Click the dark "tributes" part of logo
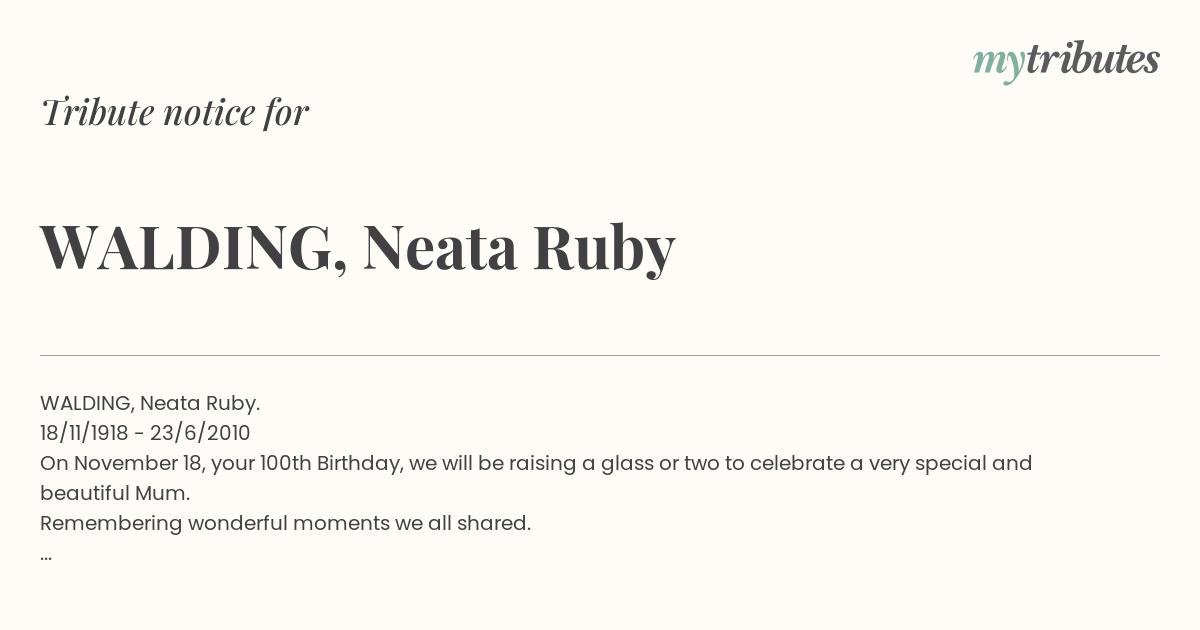 click(x=1093, y=58)
